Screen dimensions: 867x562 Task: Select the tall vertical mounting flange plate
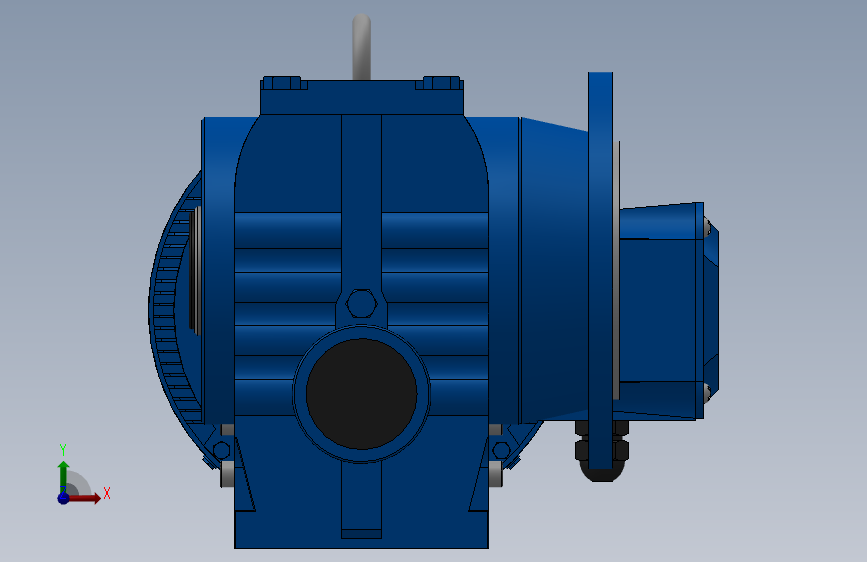[600, 270]
